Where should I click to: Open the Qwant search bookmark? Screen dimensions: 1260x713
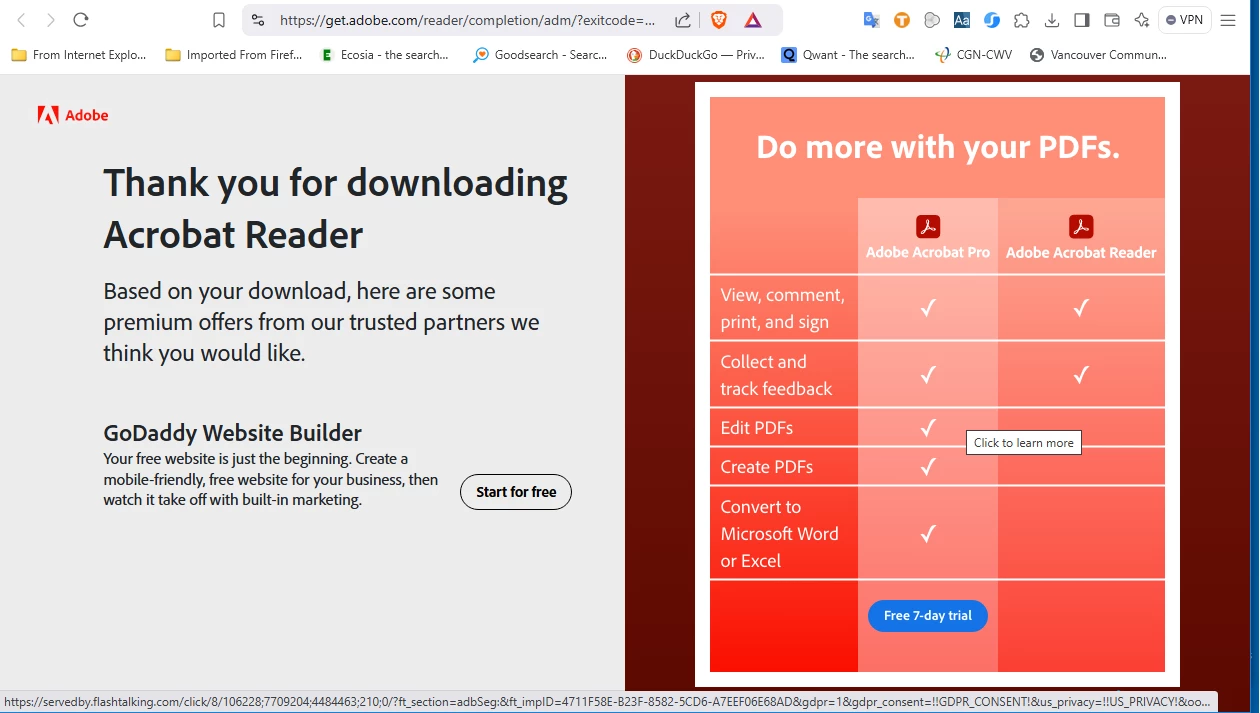click(x=849, y=55)
